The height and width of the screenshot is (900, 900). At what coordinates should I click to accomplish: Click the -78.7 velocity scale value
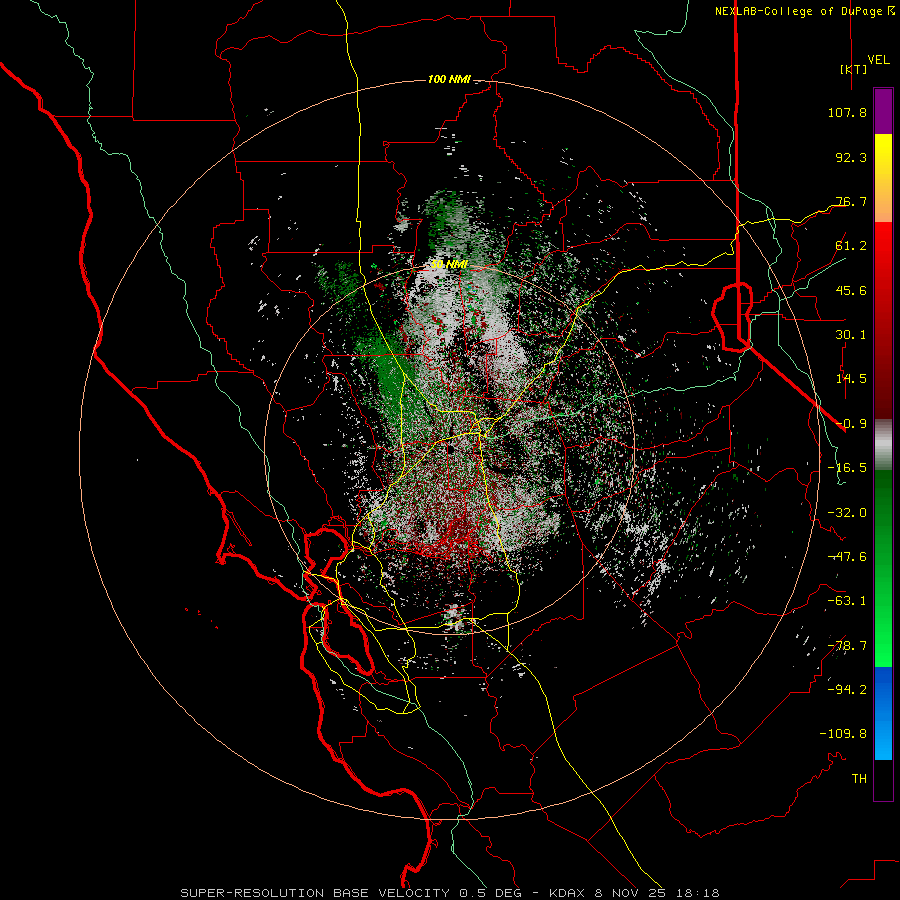(847, 646)
